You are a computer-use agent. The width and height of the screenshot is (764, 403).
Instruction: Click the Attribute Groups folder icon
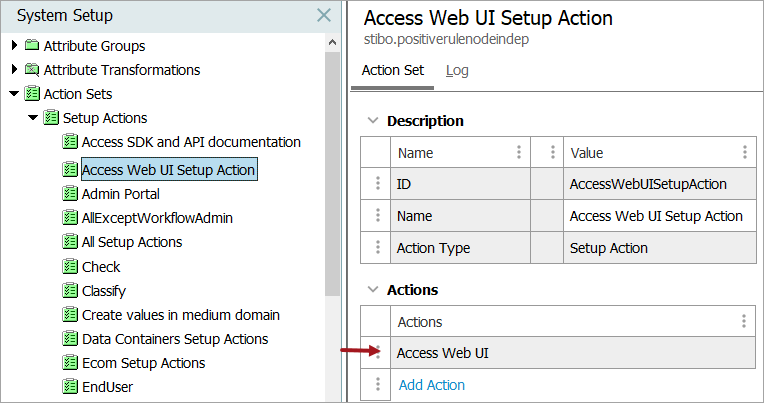[33, 46]
